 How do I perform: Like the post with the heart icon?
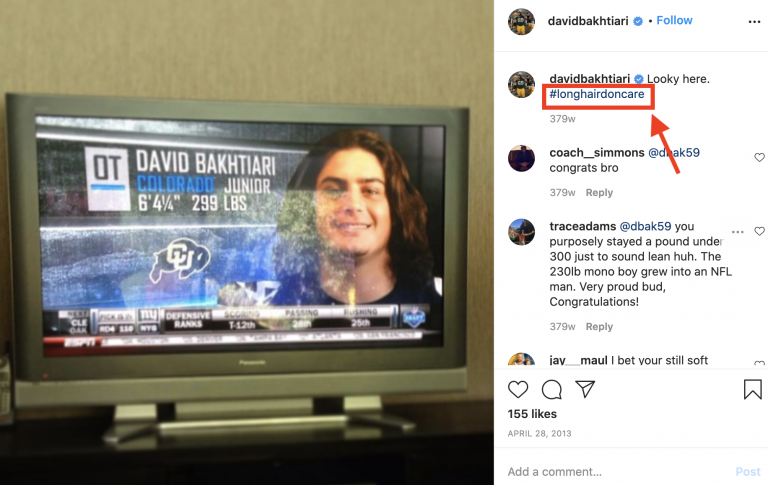point(518,389)
